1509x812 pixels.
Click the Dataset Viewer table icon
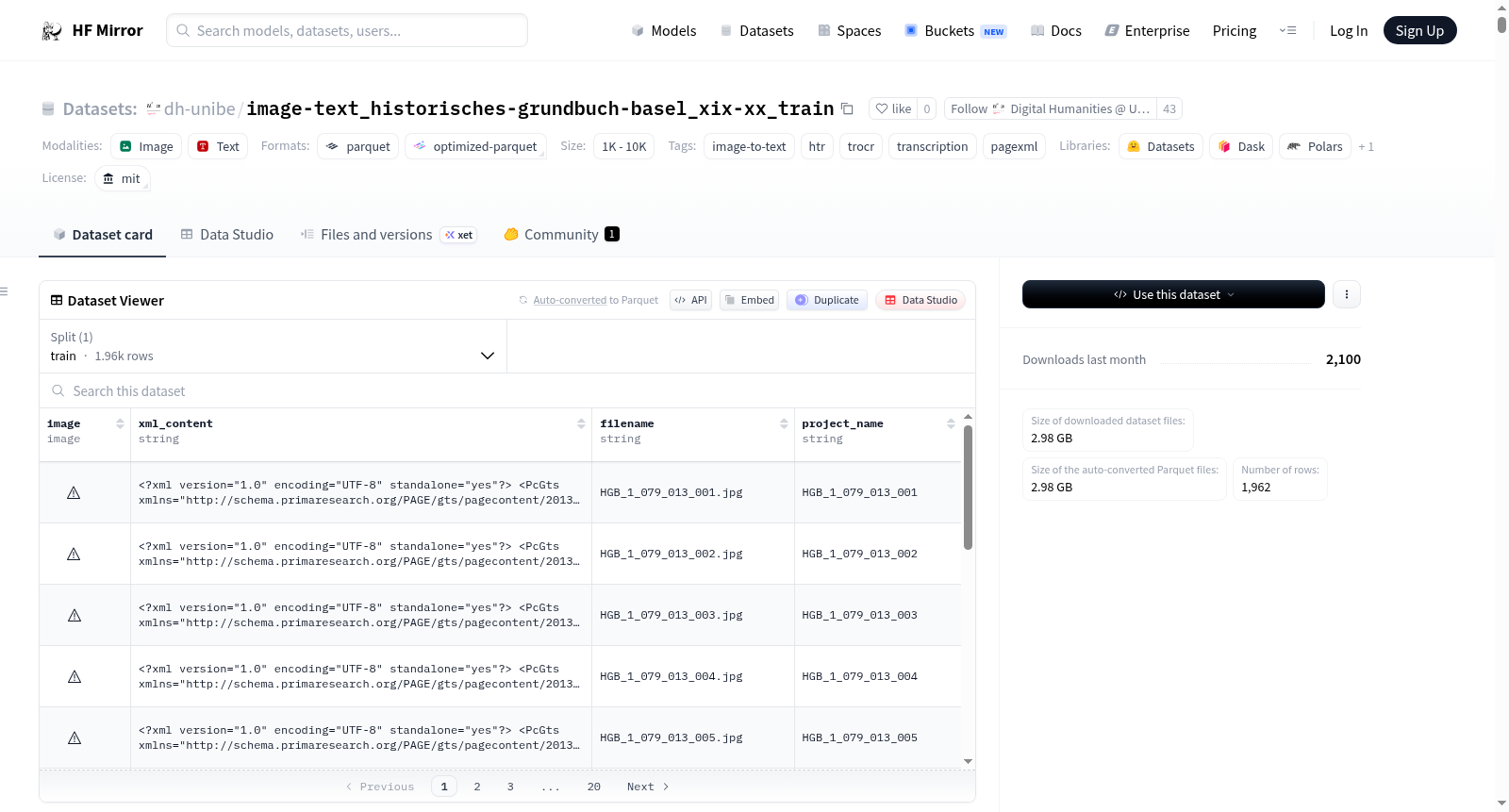57,300
